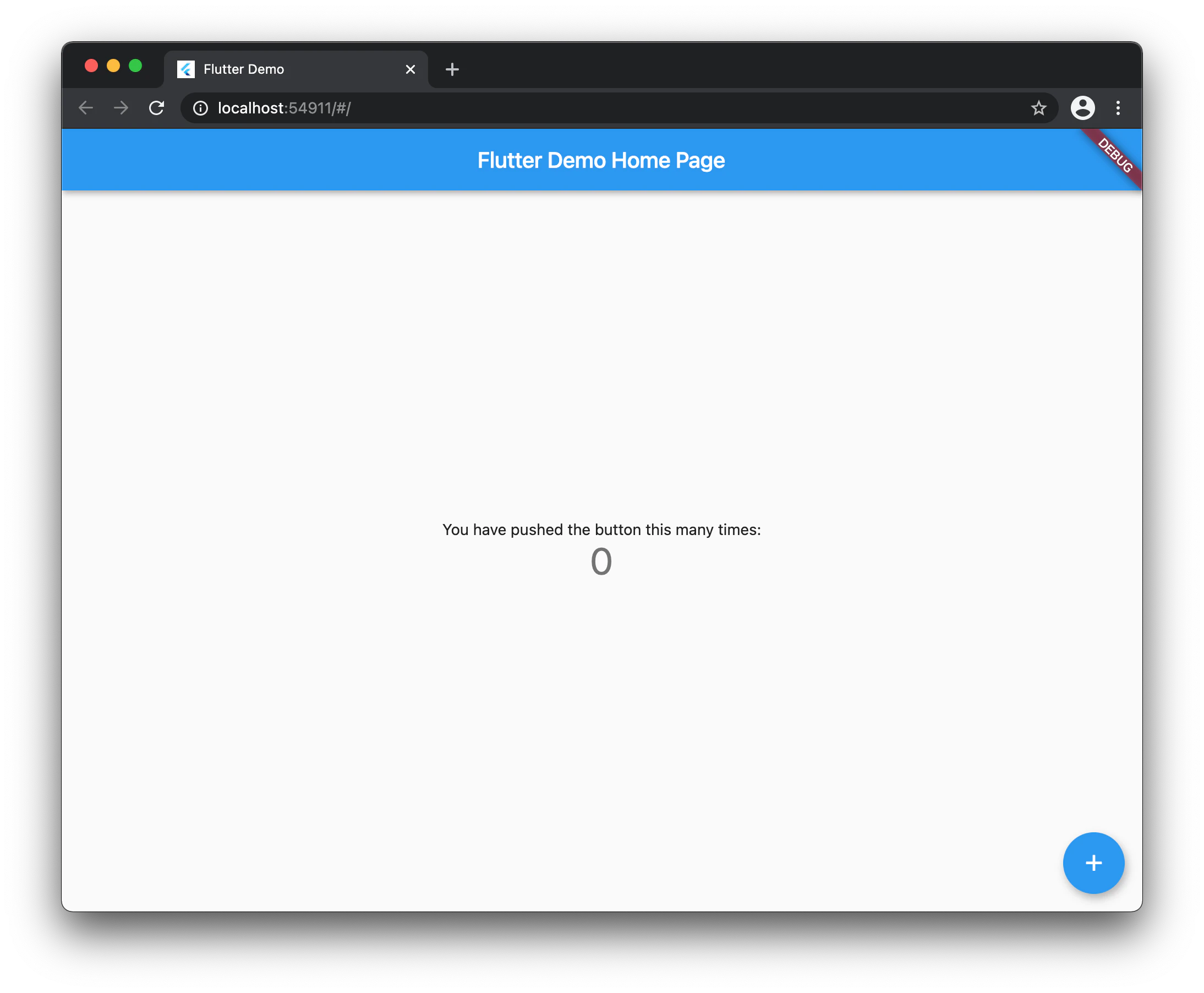
Task: Open a new tab with plus button
Action: click(452, 69)
